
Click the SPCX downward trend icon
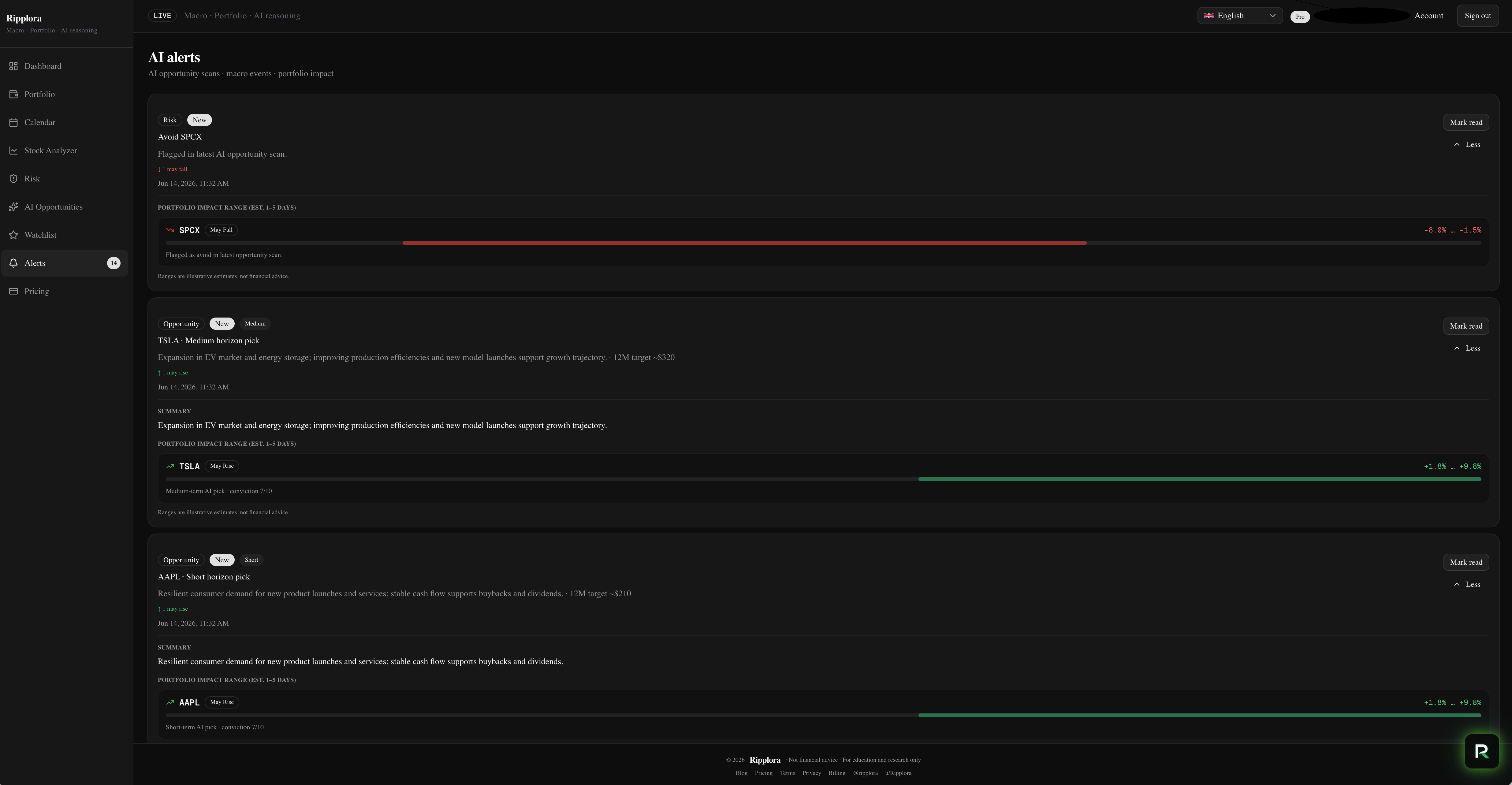pyautogui.click(x=170, y=230)
